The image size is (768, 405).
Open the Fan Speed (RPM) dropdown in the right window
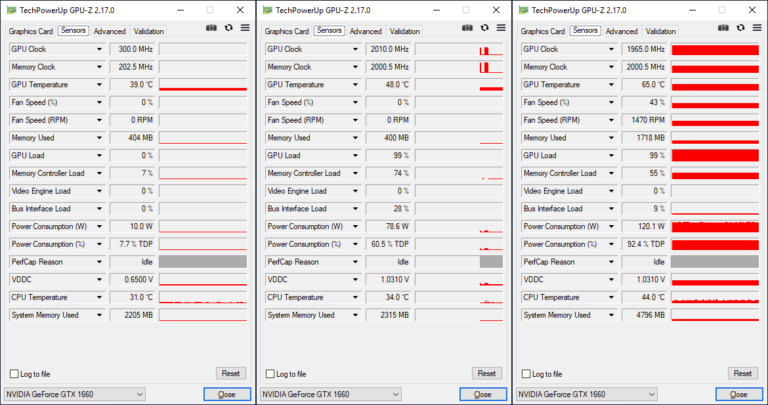point(612,120)
